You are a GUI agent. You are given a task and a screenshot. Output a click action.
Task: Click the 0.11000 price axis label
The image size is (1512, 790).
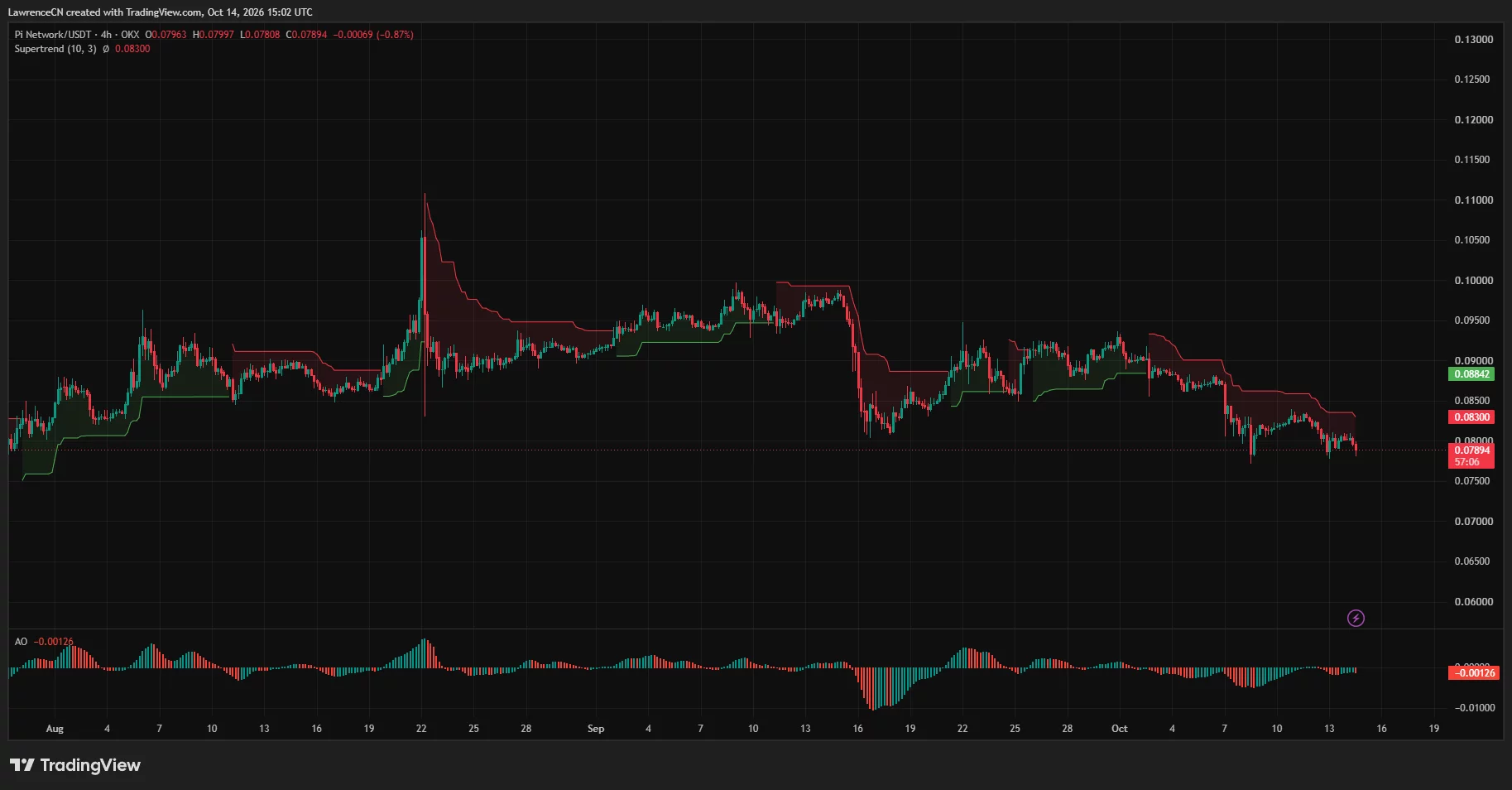click(x=1474, y=200)
